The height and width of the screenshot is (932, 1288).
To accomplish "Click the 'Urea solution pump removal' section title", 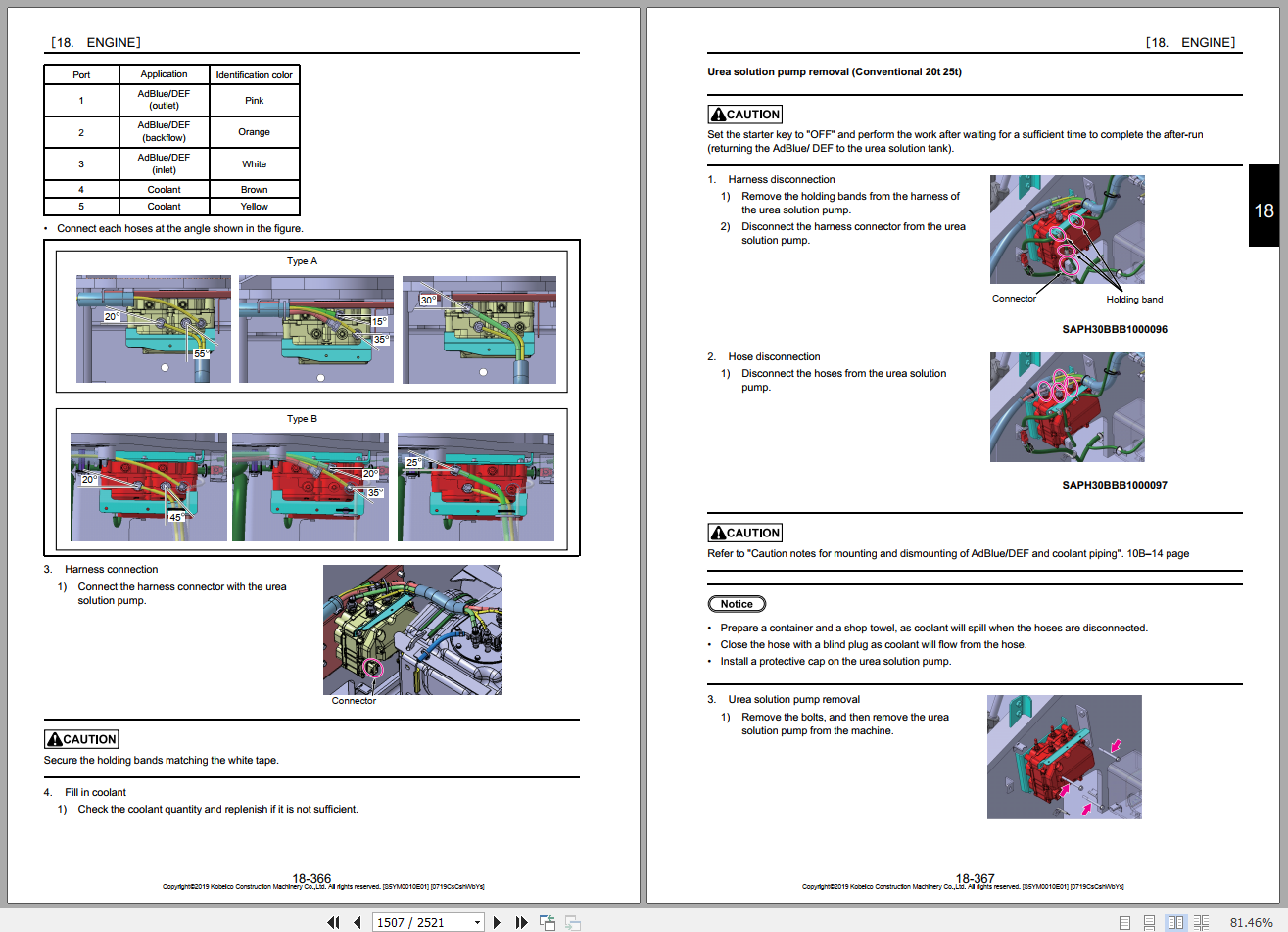I will 835,71.
